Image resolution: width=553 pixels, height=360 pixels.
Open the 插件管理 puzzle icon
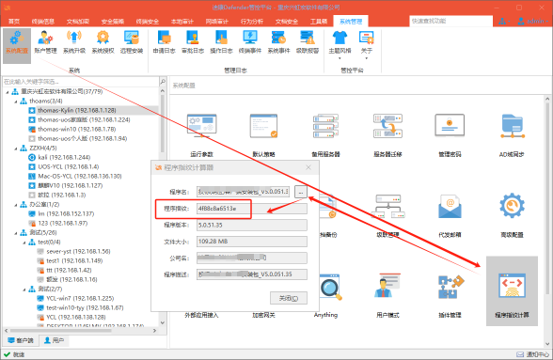point(450,296)
